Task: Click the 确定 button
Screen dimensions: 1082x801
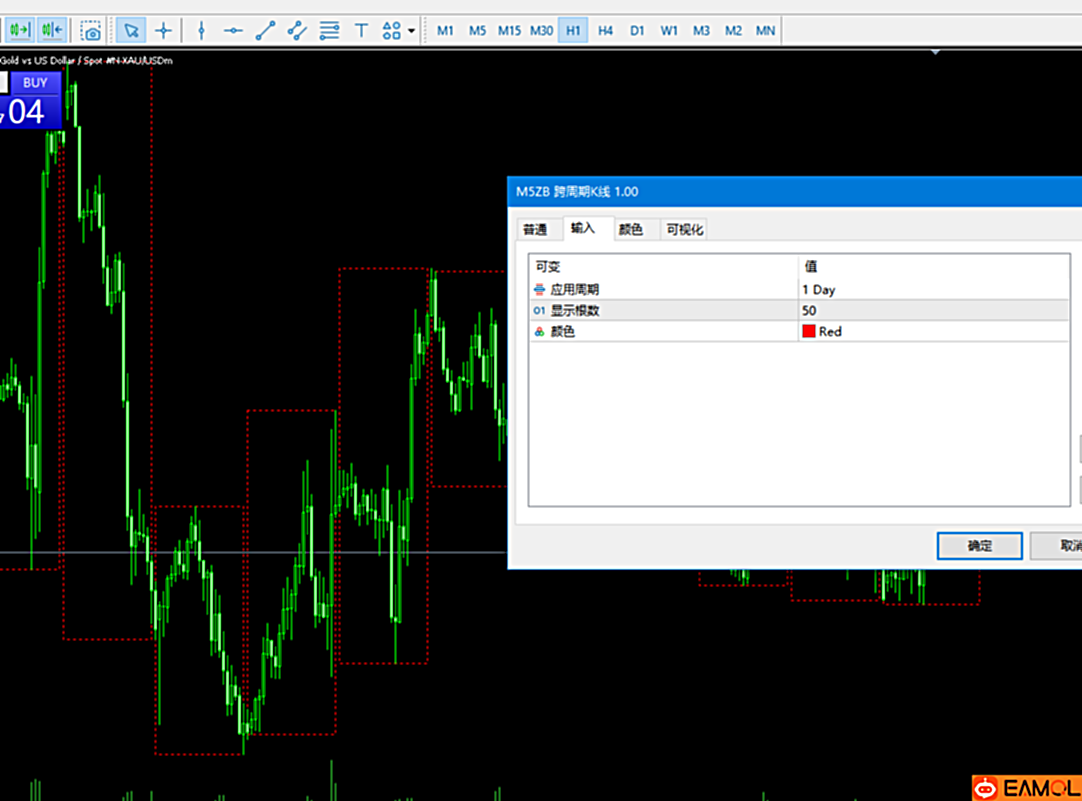Action: (979, 546)
